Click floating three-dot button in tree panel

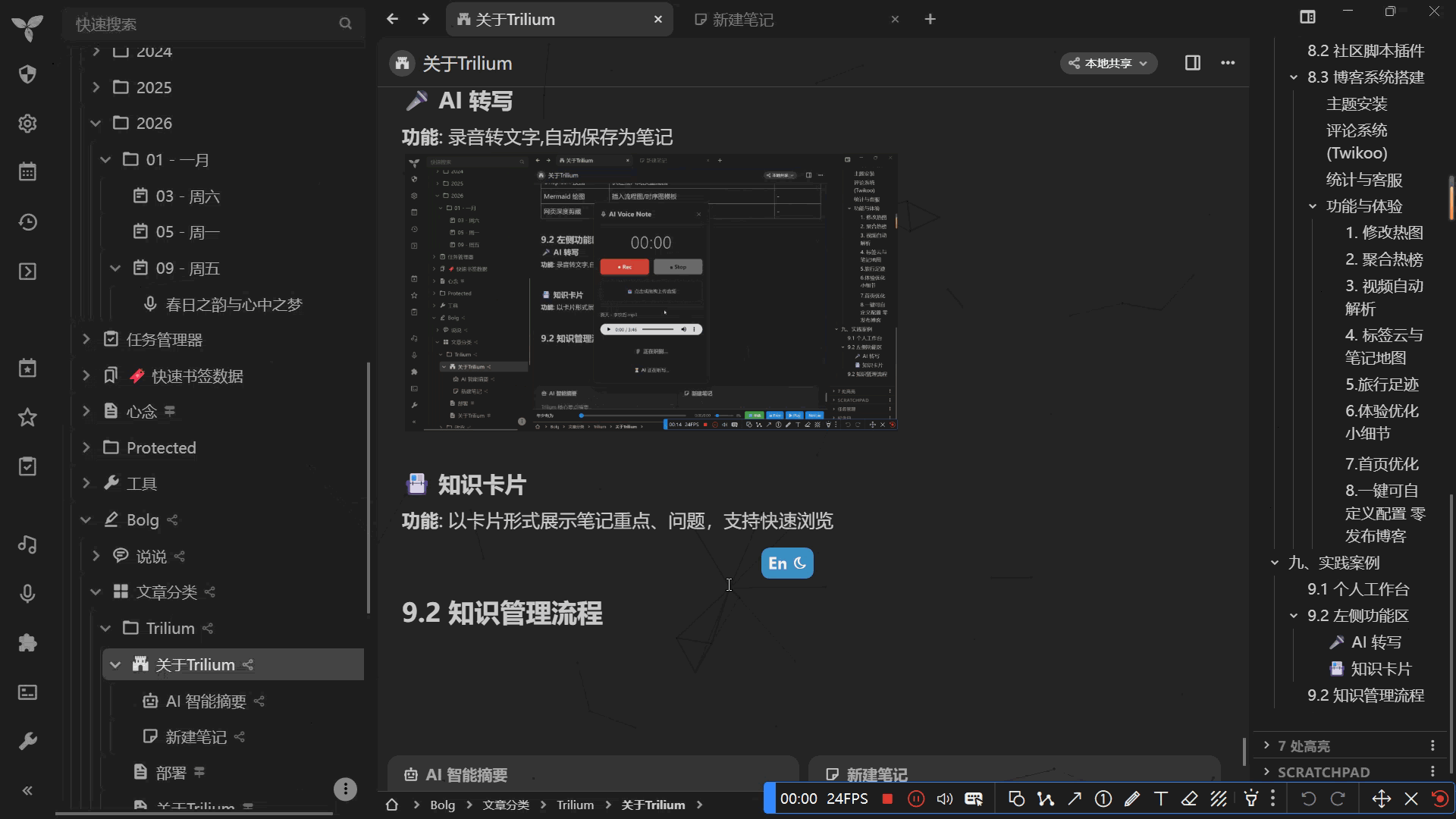[345, 789]
